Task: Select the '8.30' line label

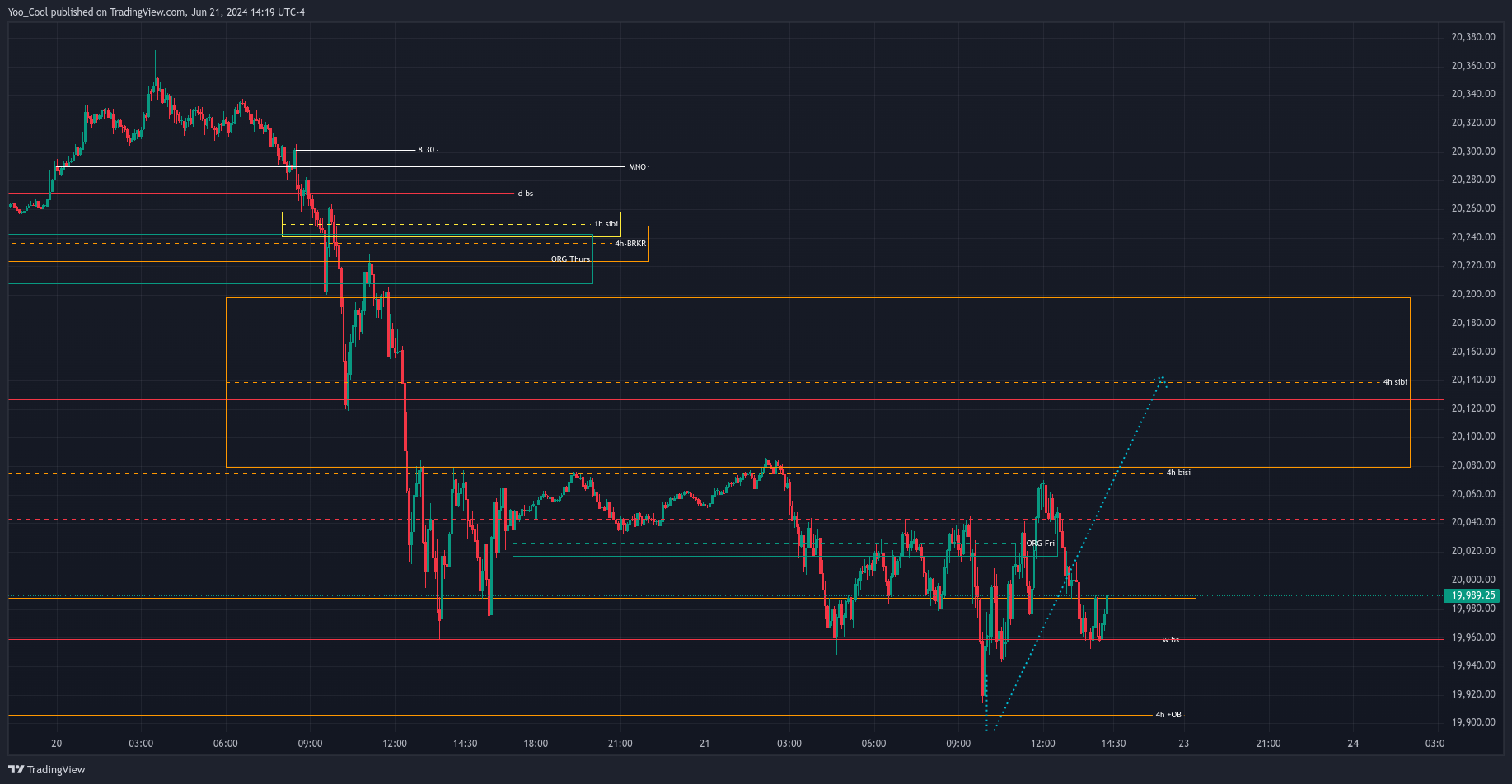Action: 426,150
